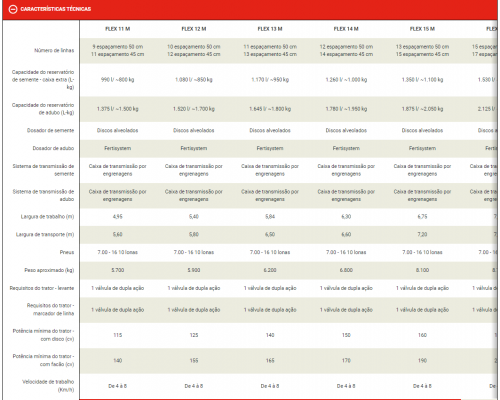Click the Peso aproximado (kg) label

point(49,270)
